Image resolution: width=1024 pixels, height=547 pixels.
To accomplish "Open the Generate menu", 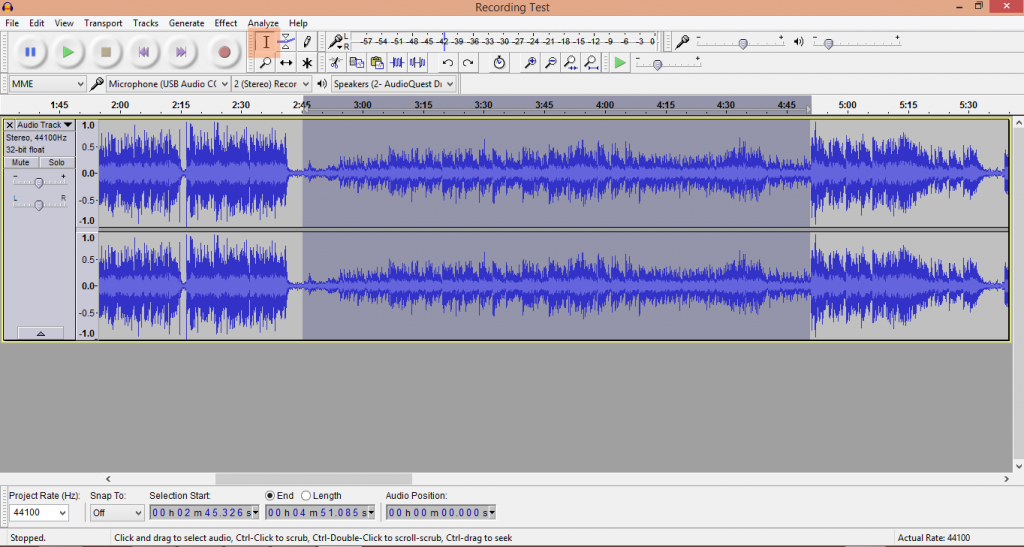I will pos(187,23).
